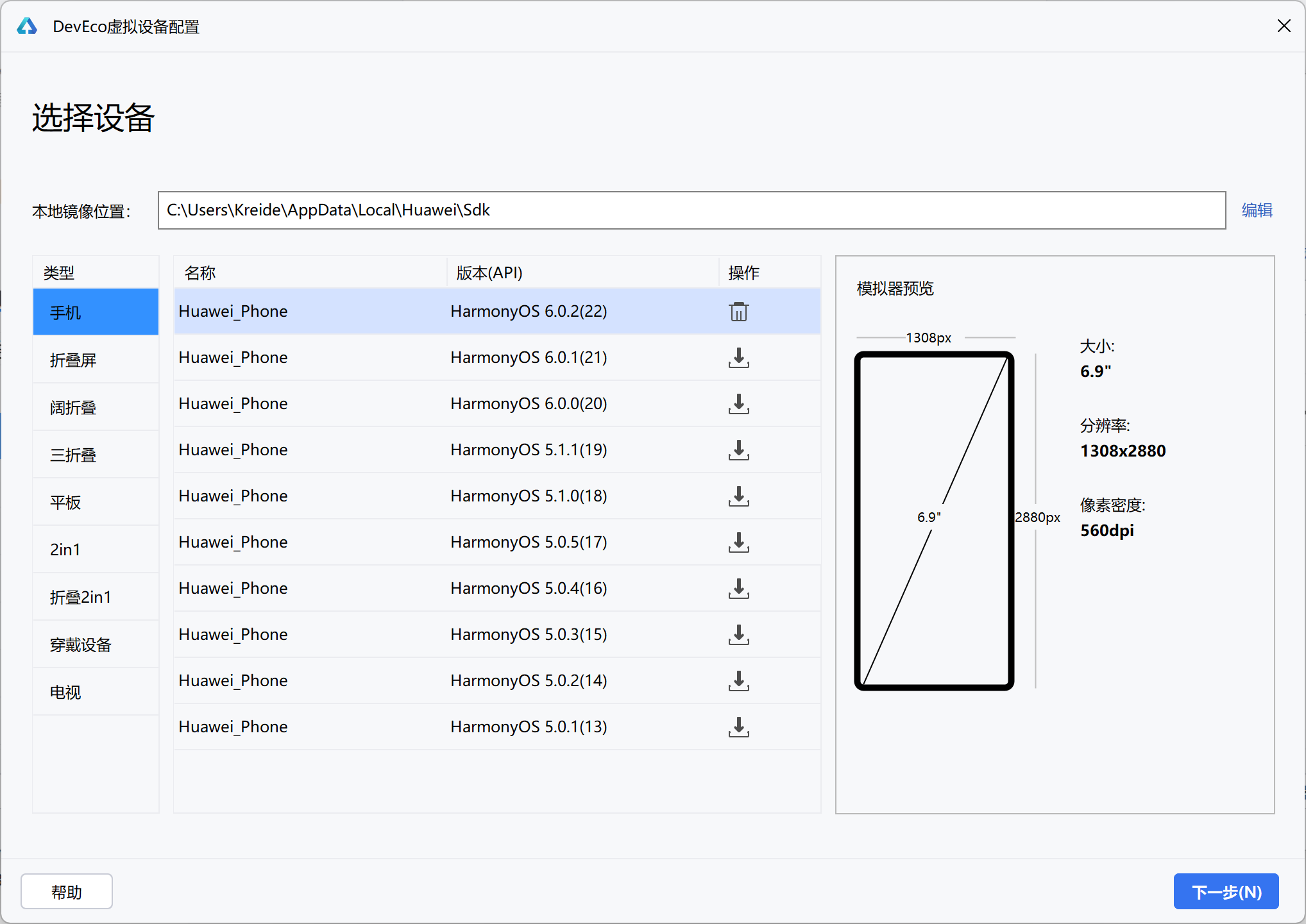Download the HarmonyOS 6.0.0(20) image

coord(738,404)
